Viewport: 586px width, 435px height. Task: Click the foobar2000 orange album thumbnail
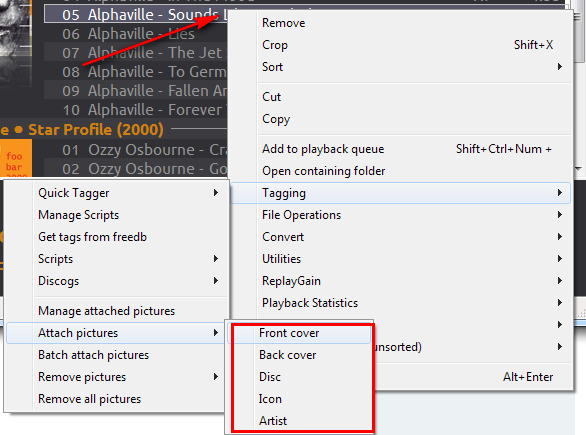pos(15,158)
